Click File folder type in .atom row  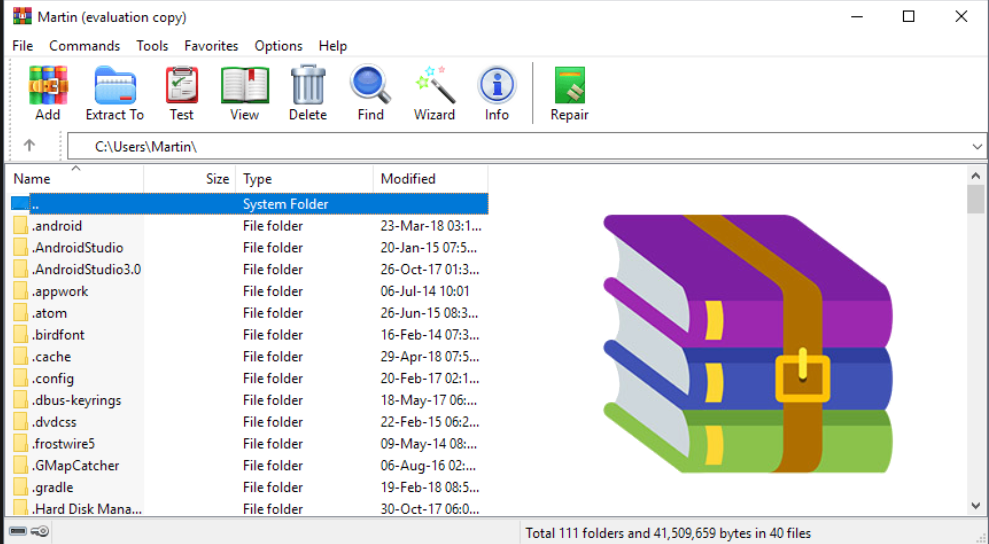273,313
